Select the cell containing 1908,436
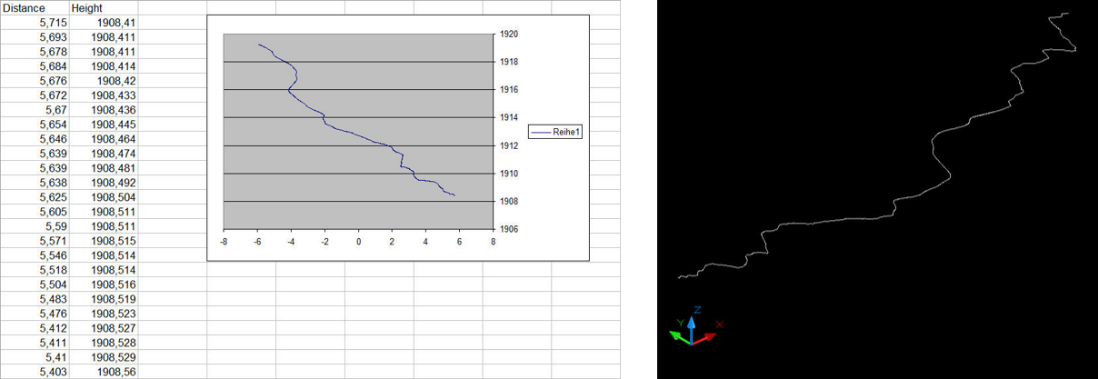This screenshot has width=1098, height=379. coord(104,110)
